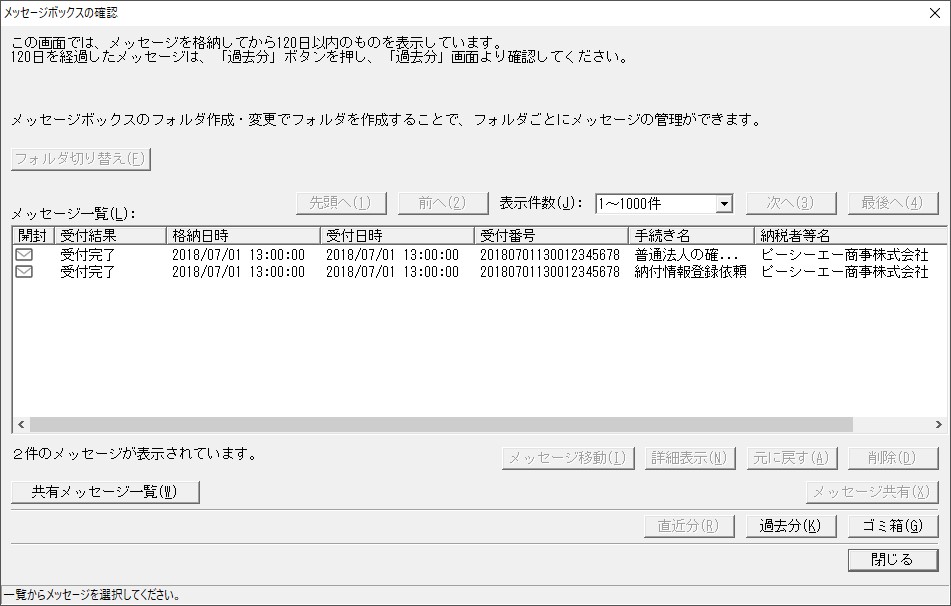The width and height of the screenshot is (951, 606).
Task: Click horizontal scrollbar right arrow
Action: (x=938, y=425)
